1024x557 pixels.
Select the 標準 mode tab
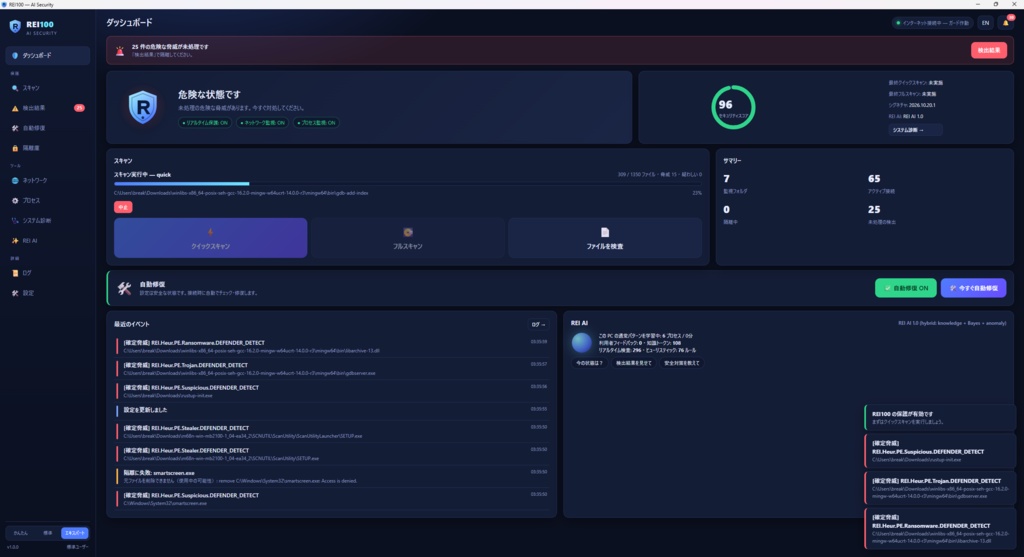click(x=48, y=533)
